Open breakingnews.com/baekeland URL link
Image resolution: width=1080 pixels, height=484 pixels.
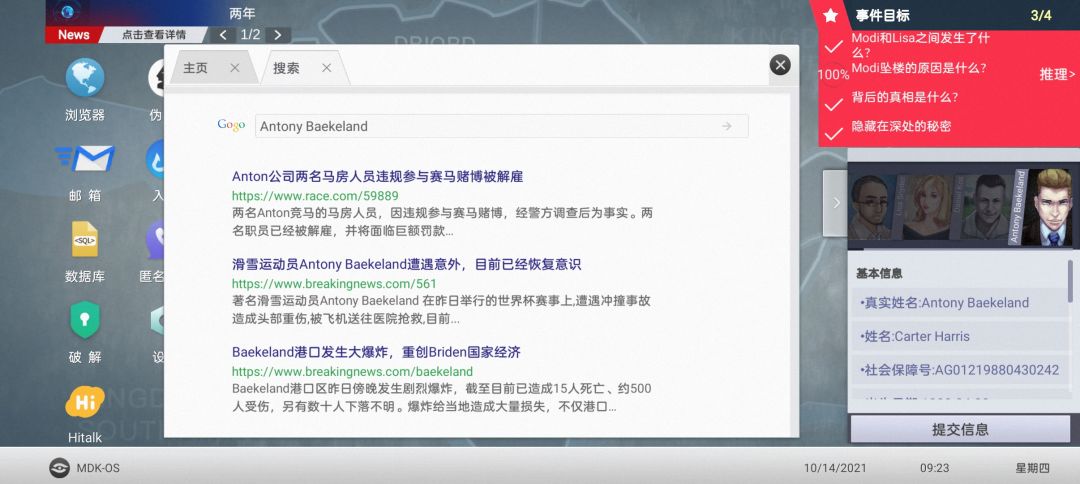[x=352, y=372]
